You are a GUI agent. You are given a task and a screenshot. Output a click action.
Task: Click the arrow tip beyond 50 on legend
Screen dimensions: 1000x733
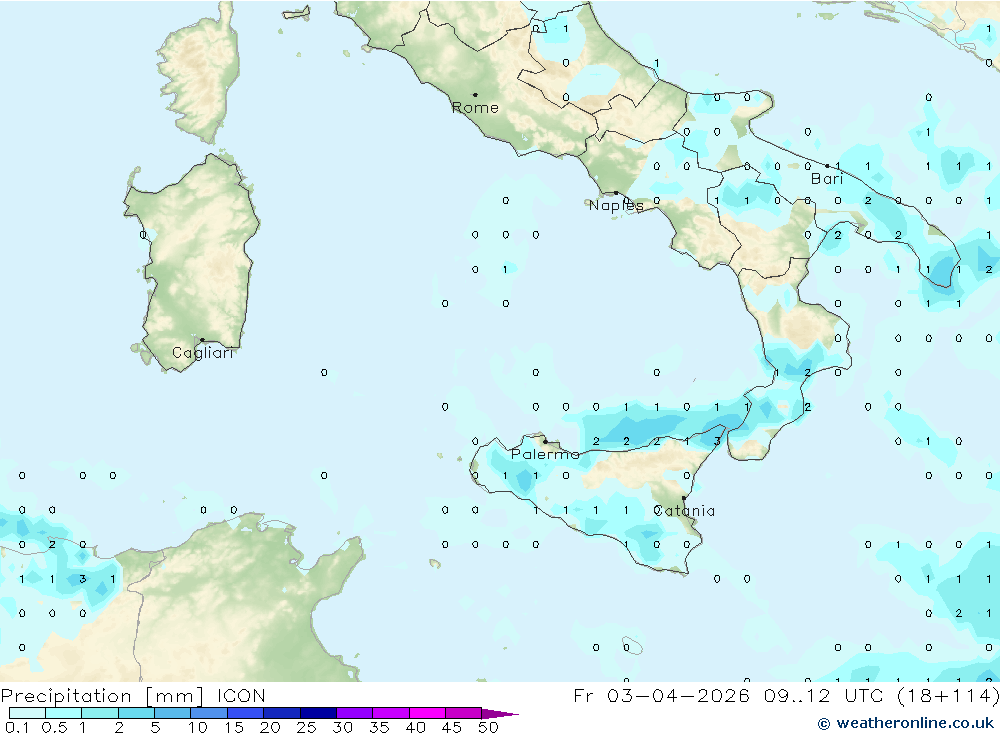(500, 714)
